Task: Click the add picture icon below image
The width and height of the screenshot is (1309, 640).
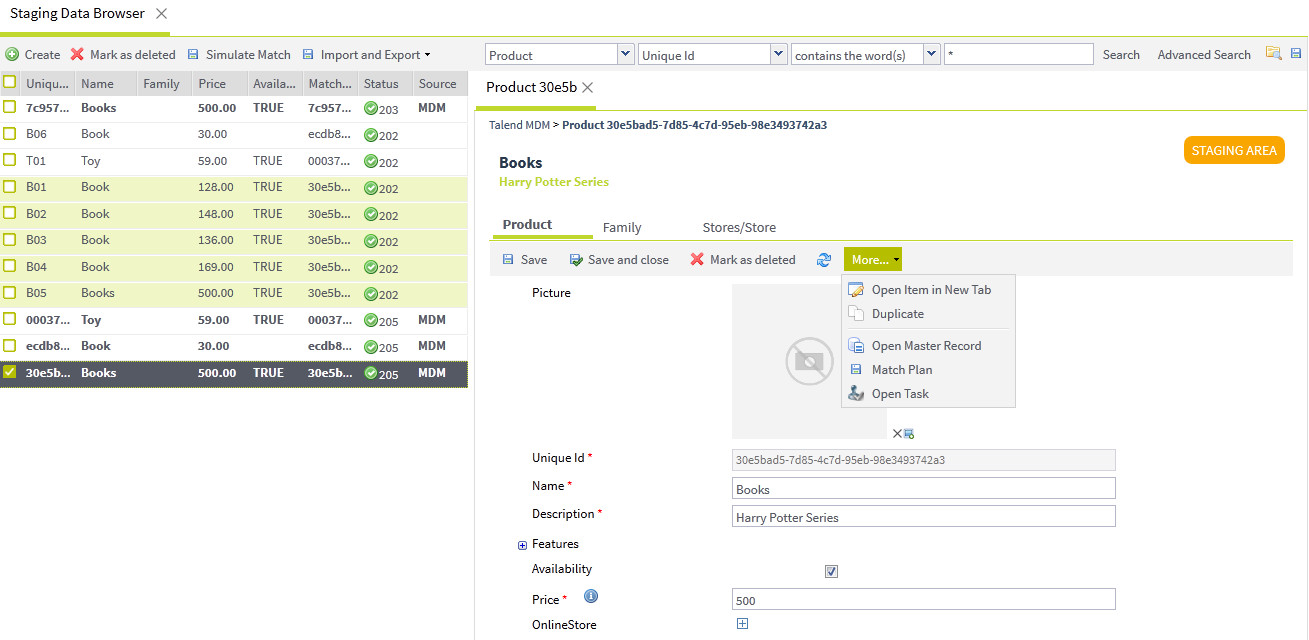Action: click(x=909, y=434)
